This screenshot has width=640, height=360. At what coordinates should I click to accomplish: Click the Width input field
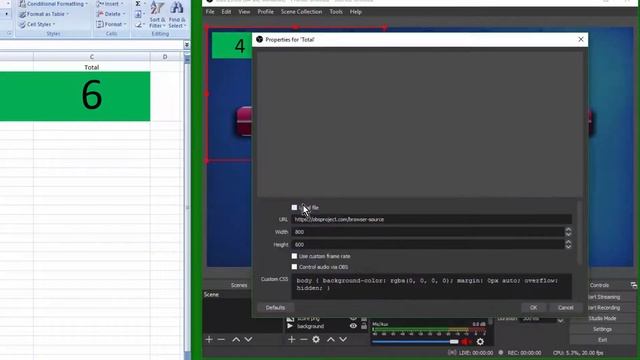point(428,232)
